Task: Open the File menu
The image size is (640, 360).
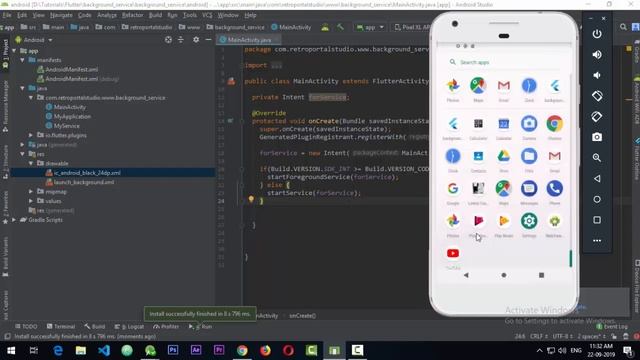Action: point(7,15)
